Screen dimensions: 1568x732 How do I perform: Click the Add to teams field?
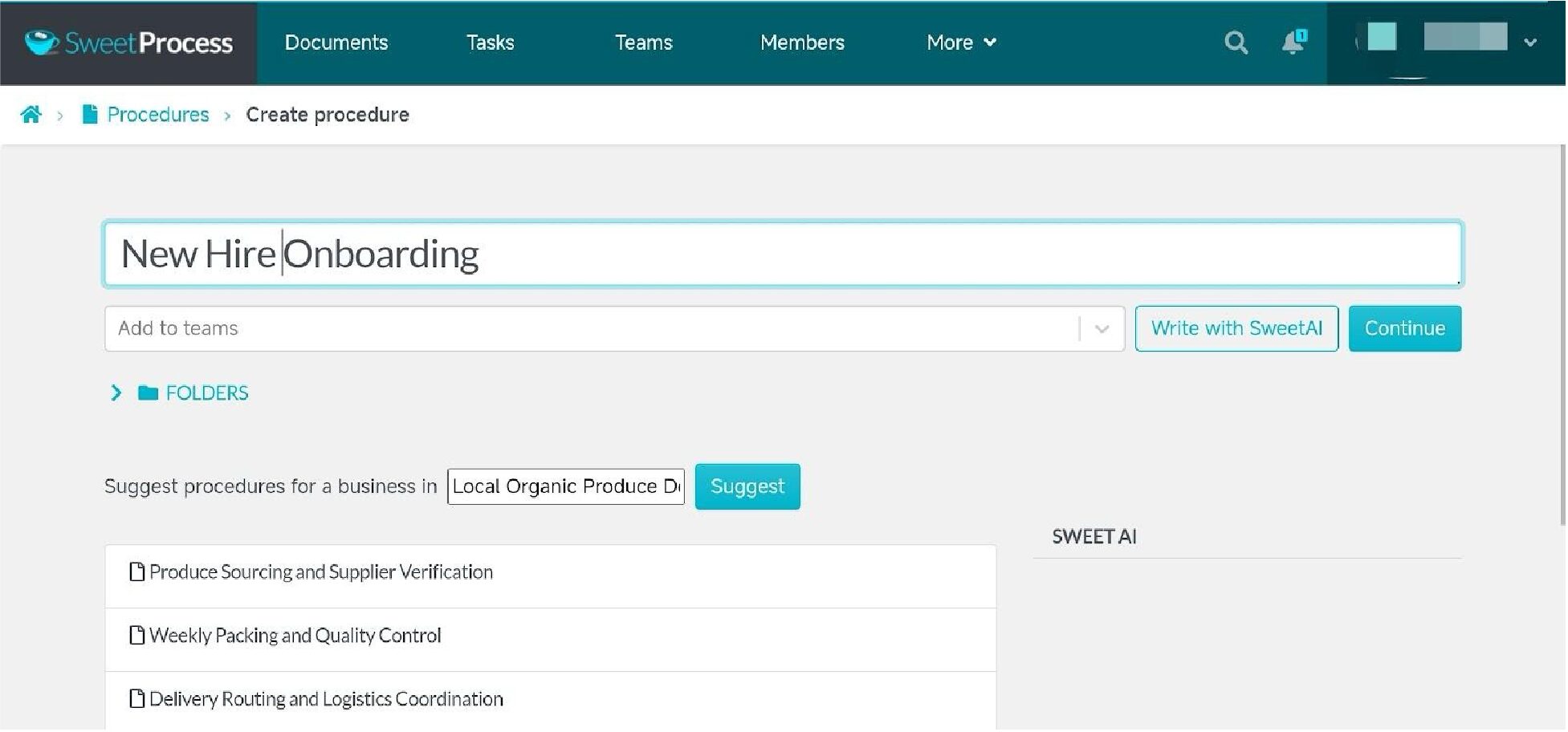(615, 329)
